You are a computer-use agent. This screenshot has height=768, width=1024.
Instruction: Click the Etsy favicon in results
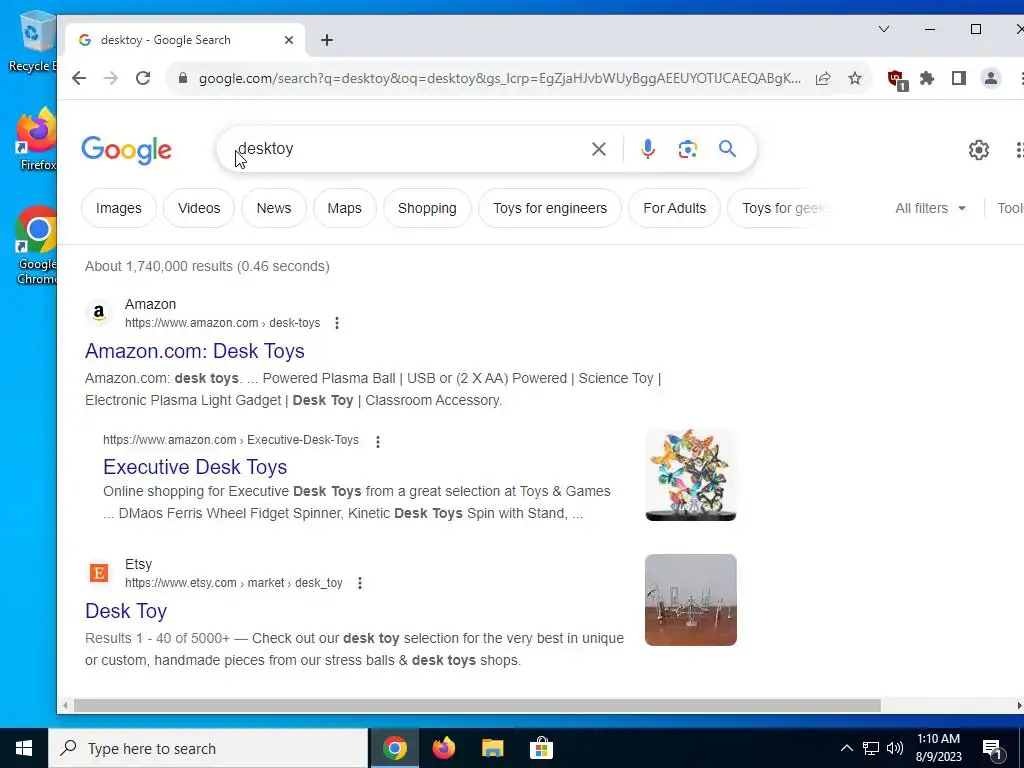pos(99,573)
